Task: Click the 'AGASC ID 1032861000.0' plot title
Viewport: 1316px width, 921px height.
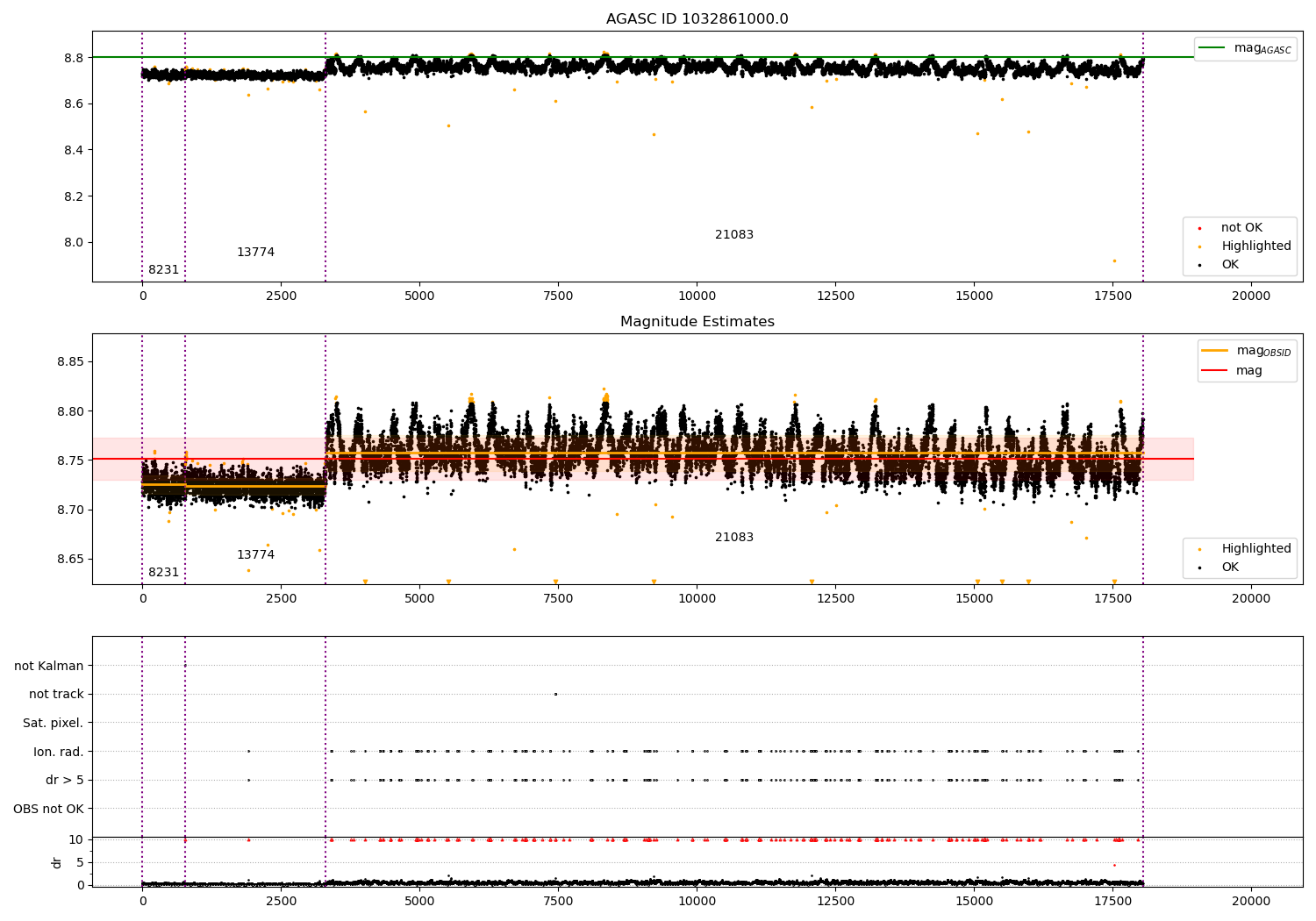Action: click(697, 19)
